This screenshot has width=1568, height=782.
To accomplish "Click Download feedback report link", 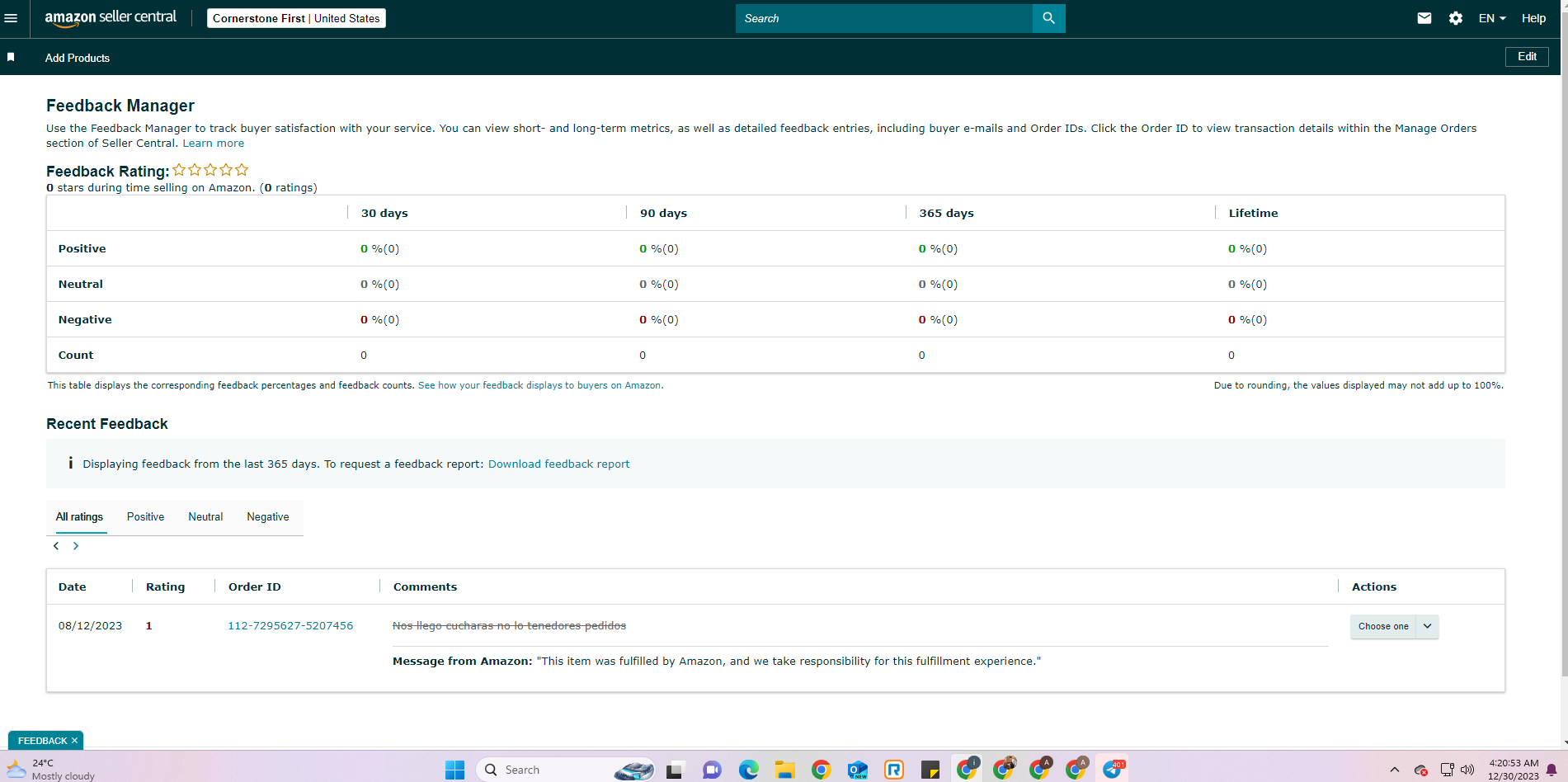I will [x=558, y=464].
